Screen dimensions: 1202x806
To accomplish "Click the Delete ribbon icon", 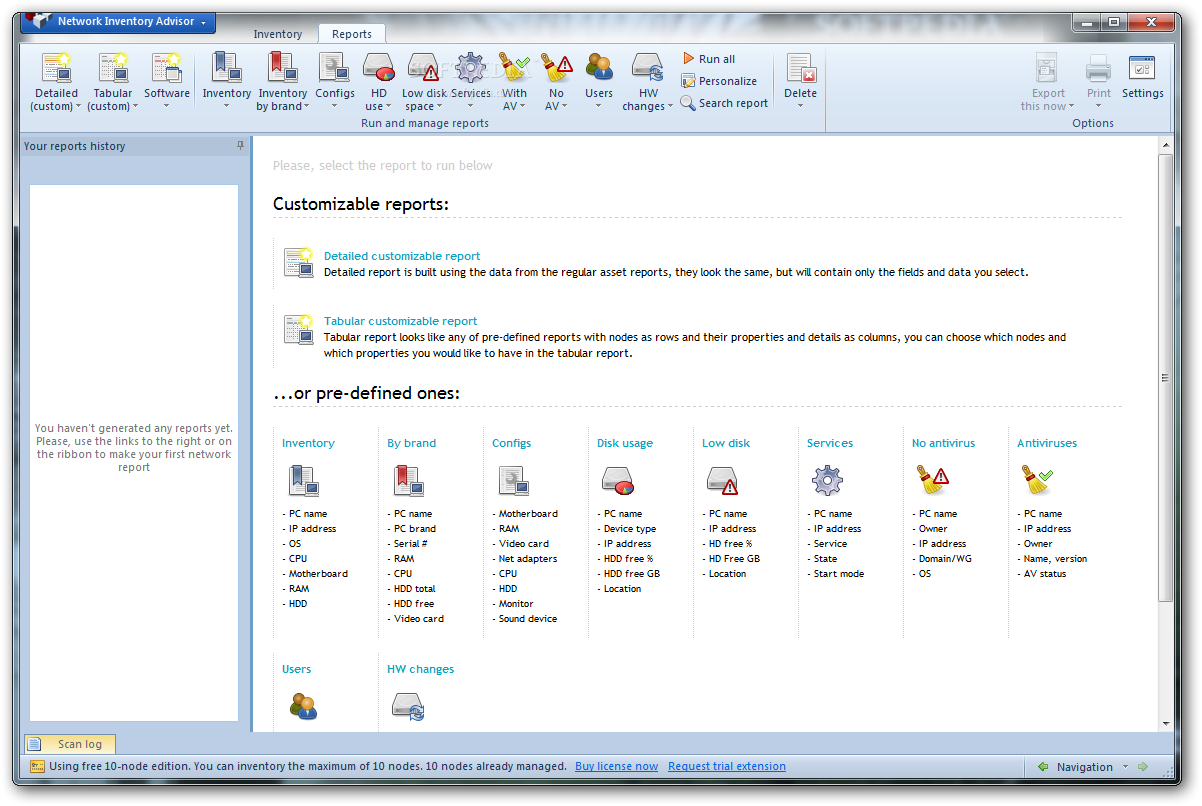I will tap(800, 68).
